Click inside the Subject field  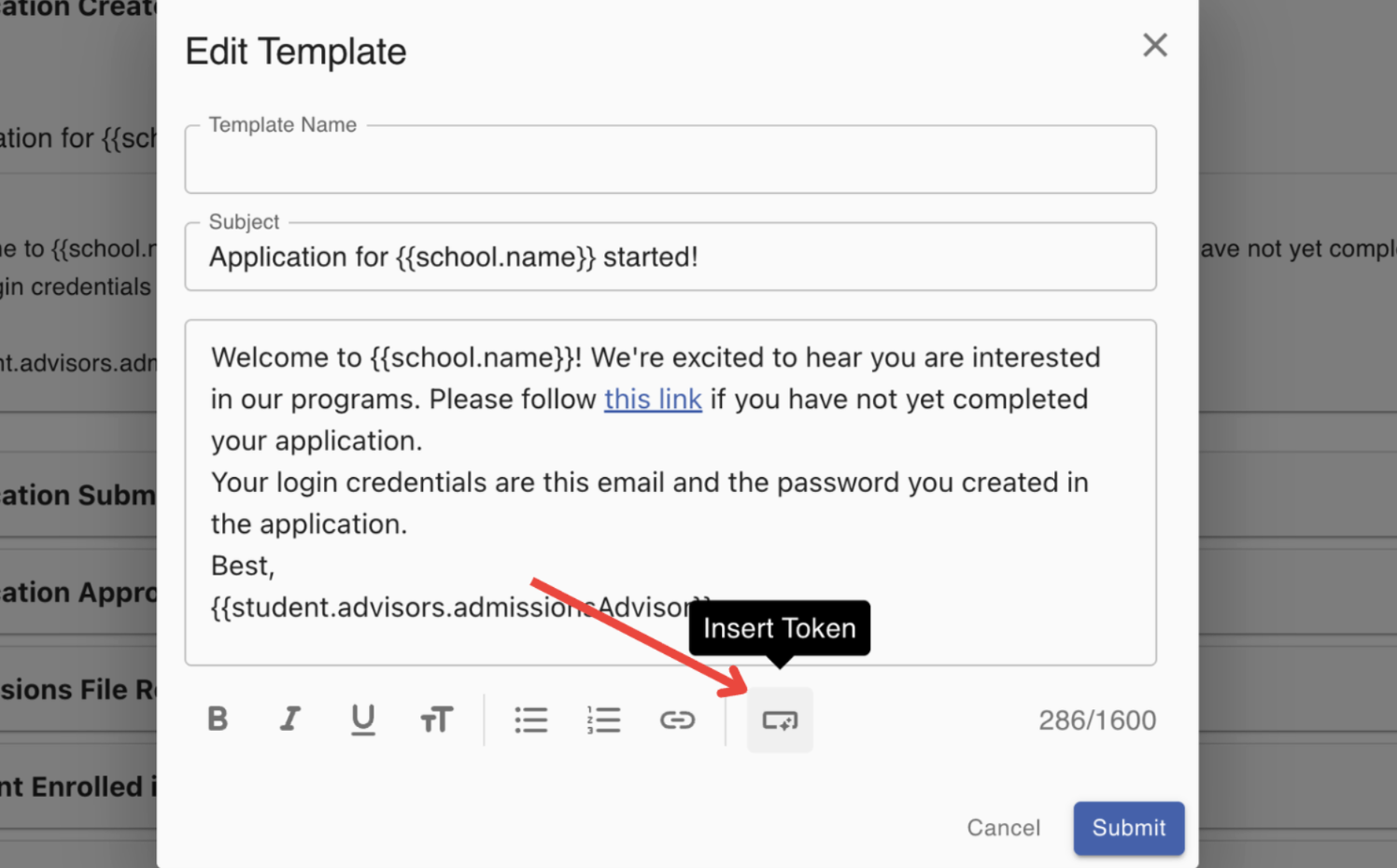[x=670, y=257]
